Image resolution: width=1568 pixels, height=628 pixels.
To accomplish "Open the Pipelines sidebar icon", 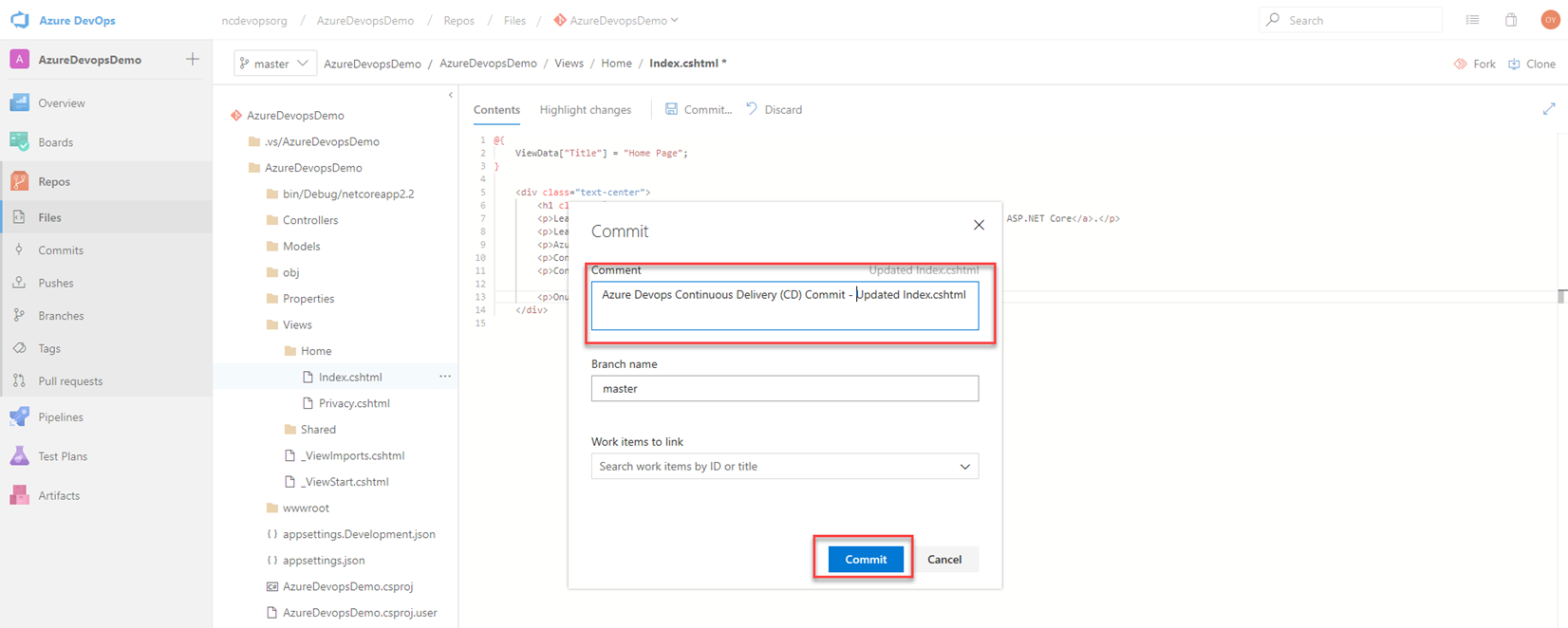I will pyautogui.click(x=19, y=416).
